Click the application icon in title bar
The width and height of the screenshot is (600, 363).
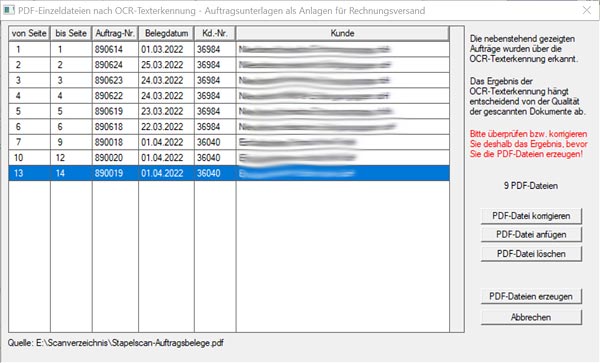tap(9, 10)
